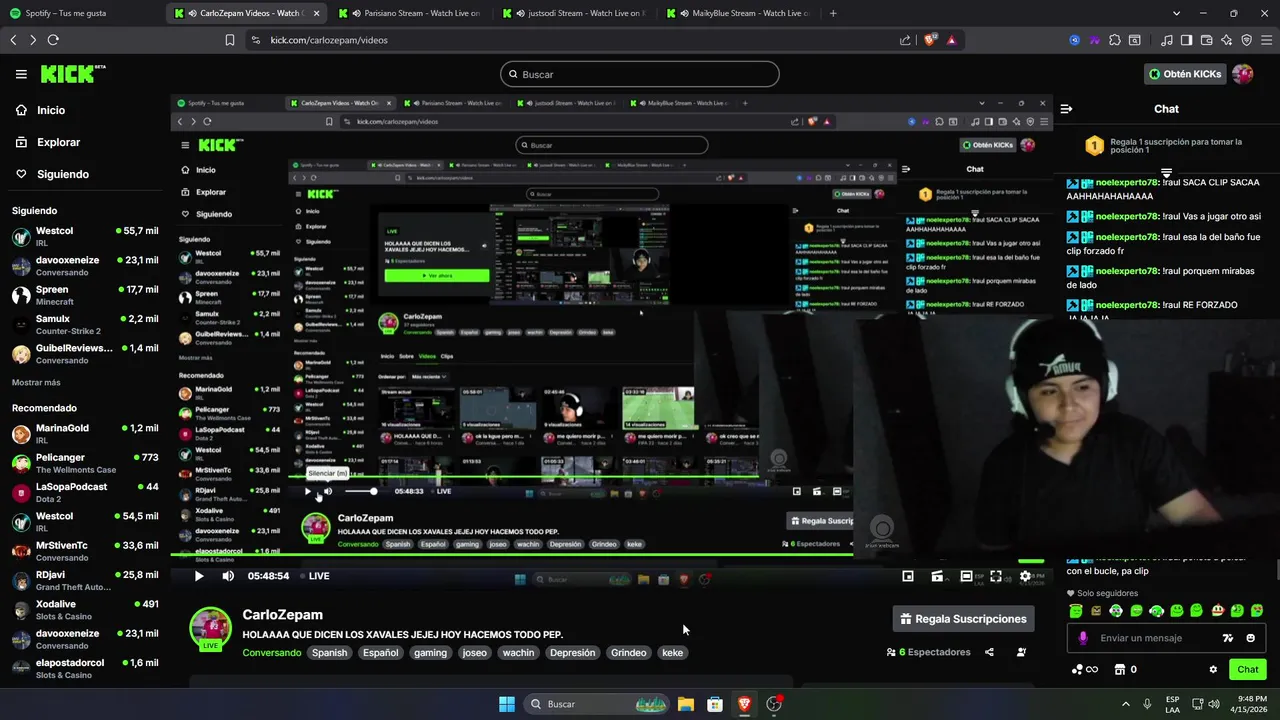Open Spreen channel in Siguiendo
Image resolution: width=1280 pixels, height=720 pixels.
point(85,295)
